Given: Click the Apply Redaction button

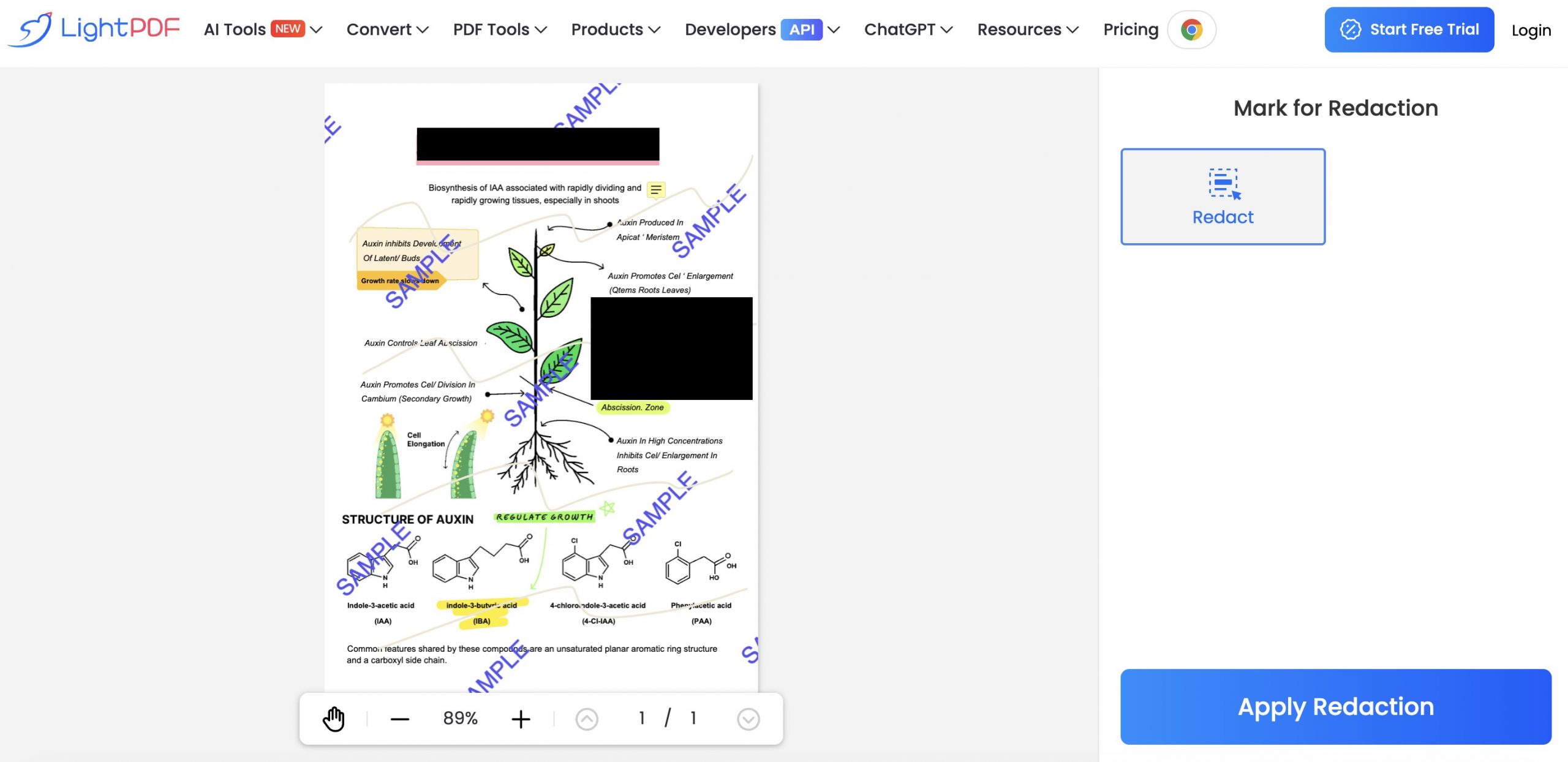Looking at the screenshot, I should (1335, 706).
